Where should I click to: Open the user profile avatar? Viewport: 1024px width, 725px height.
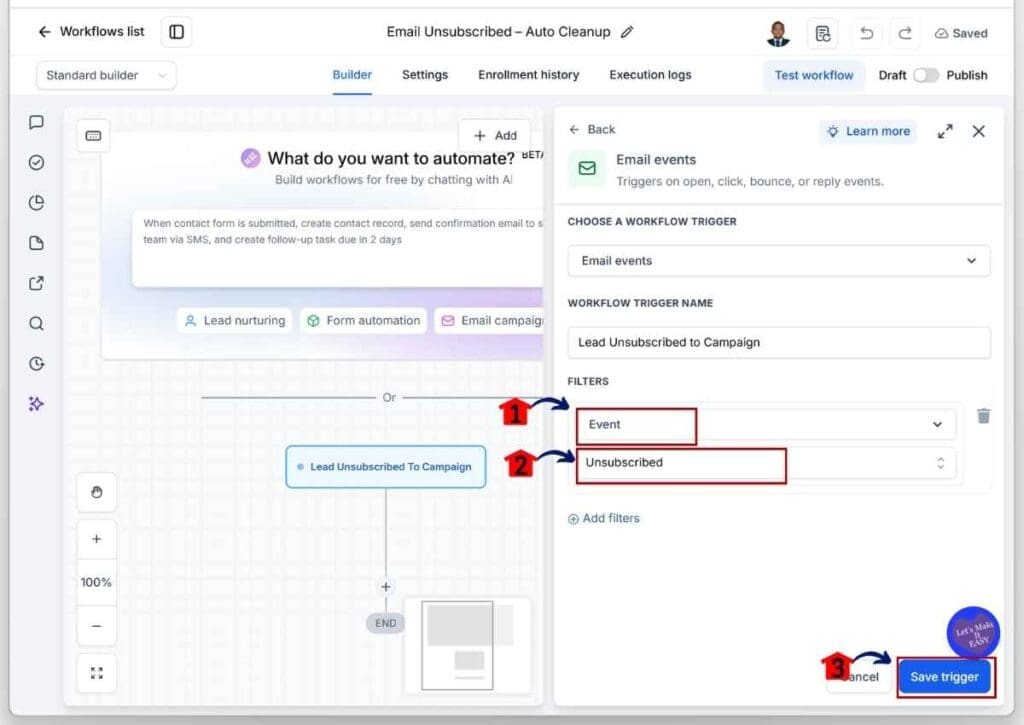[x=778, y=33]
